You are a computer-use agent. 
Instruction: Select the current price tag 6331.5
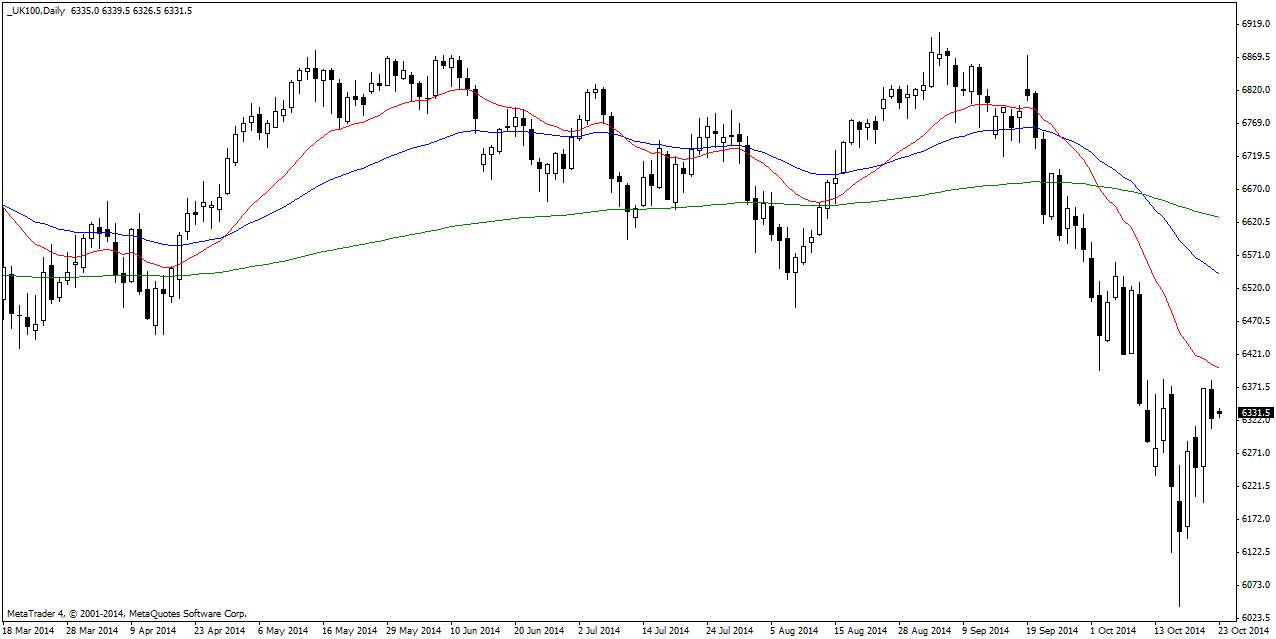coord(1255,412)
